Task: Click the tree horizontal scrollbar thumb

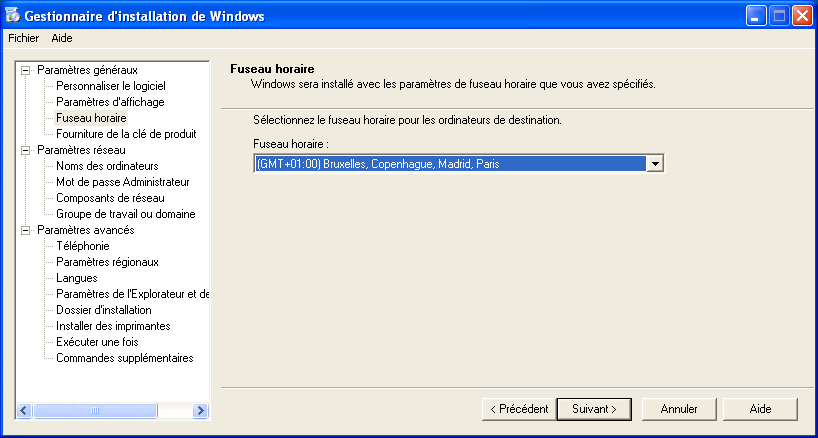Action: [x=95, y=410]
